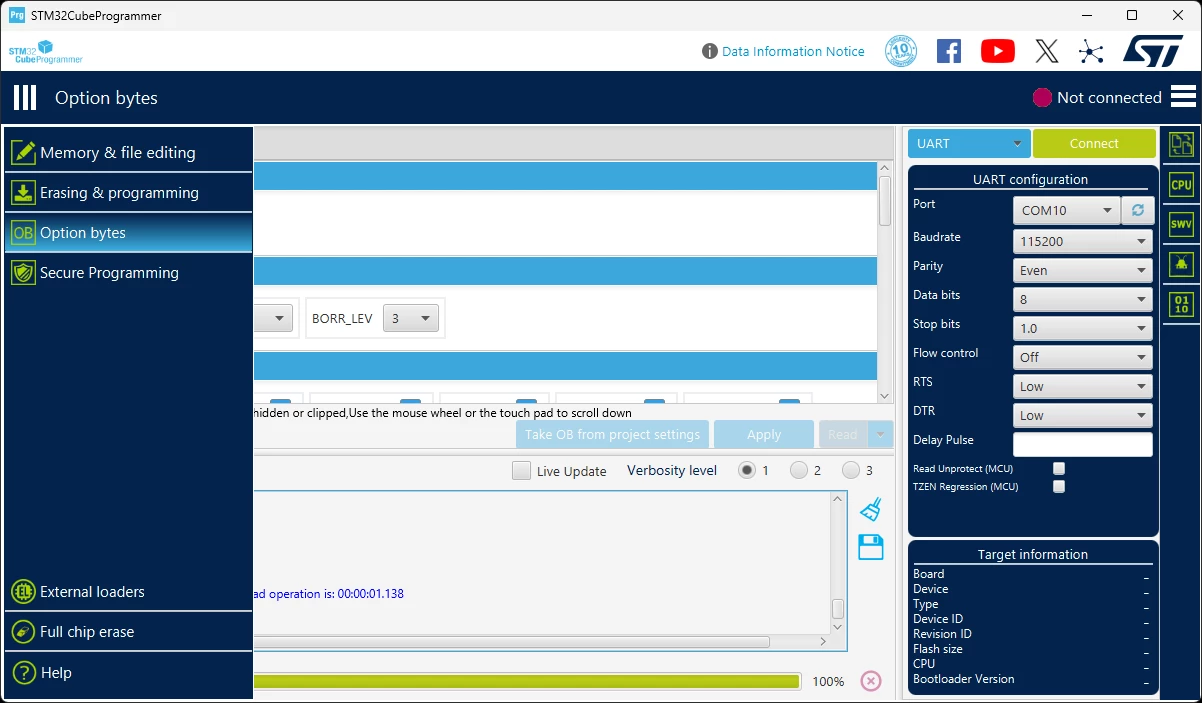This screenshot has width=1202, height=703.
Task: Clear the log with broom icon
Action: click(871, 509)
